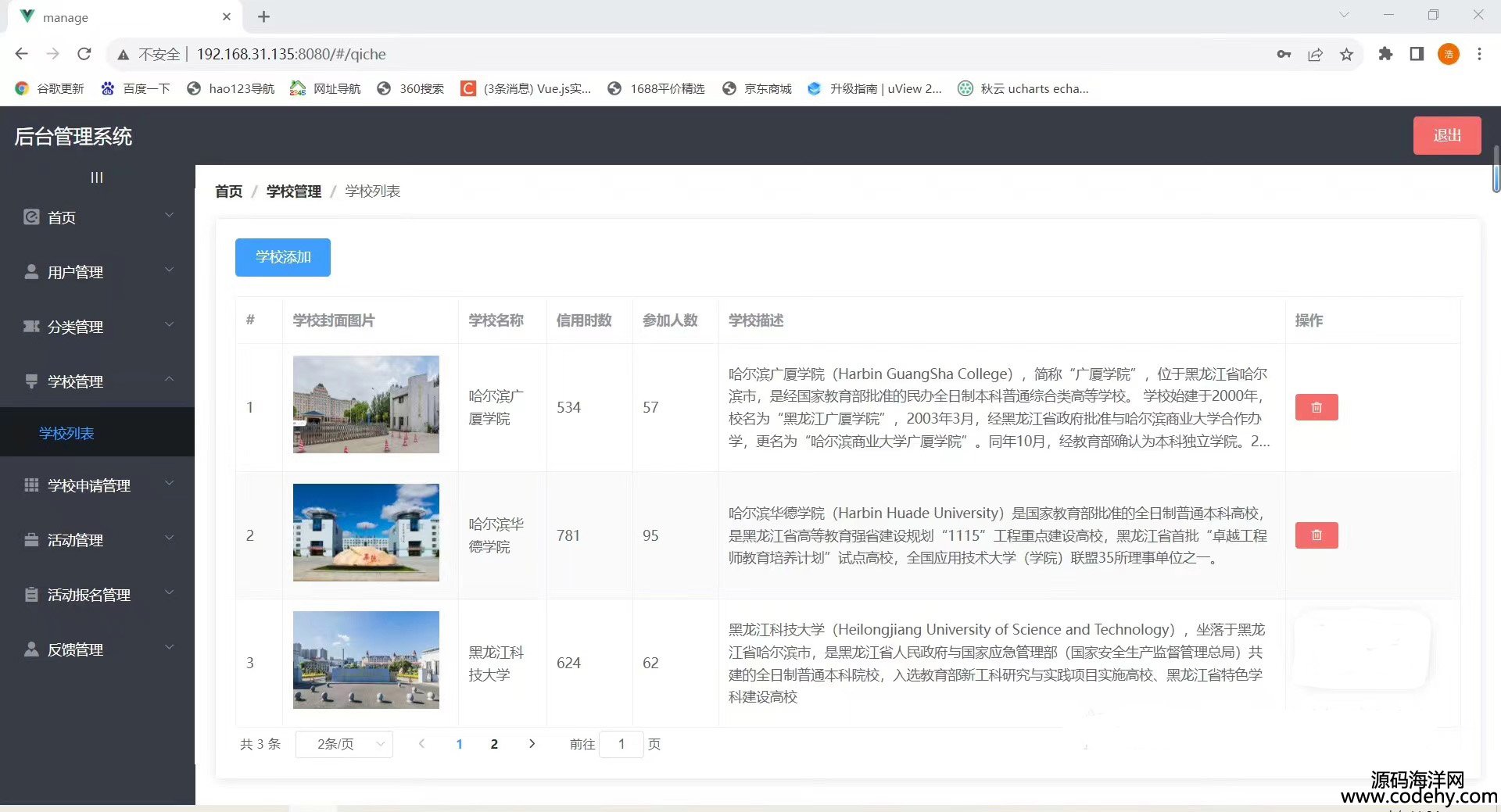Open the Chrome profile avatar
Image resolution: width=1501 pixels, height=812 pixels.
coord(1449,54)
